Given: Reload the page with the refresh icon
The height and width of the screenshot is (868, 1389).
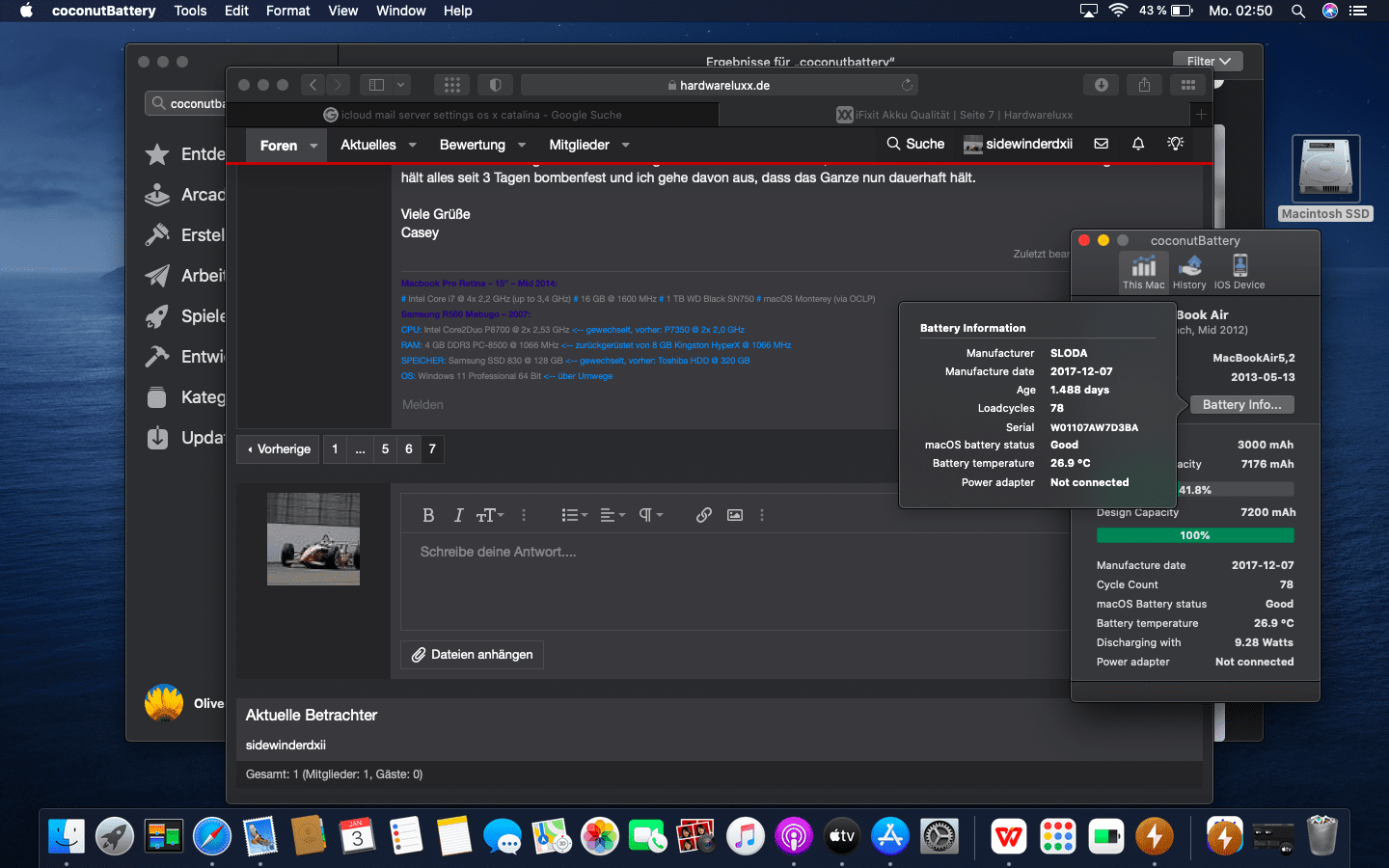Looking at the screenshot, I should 907,85.
